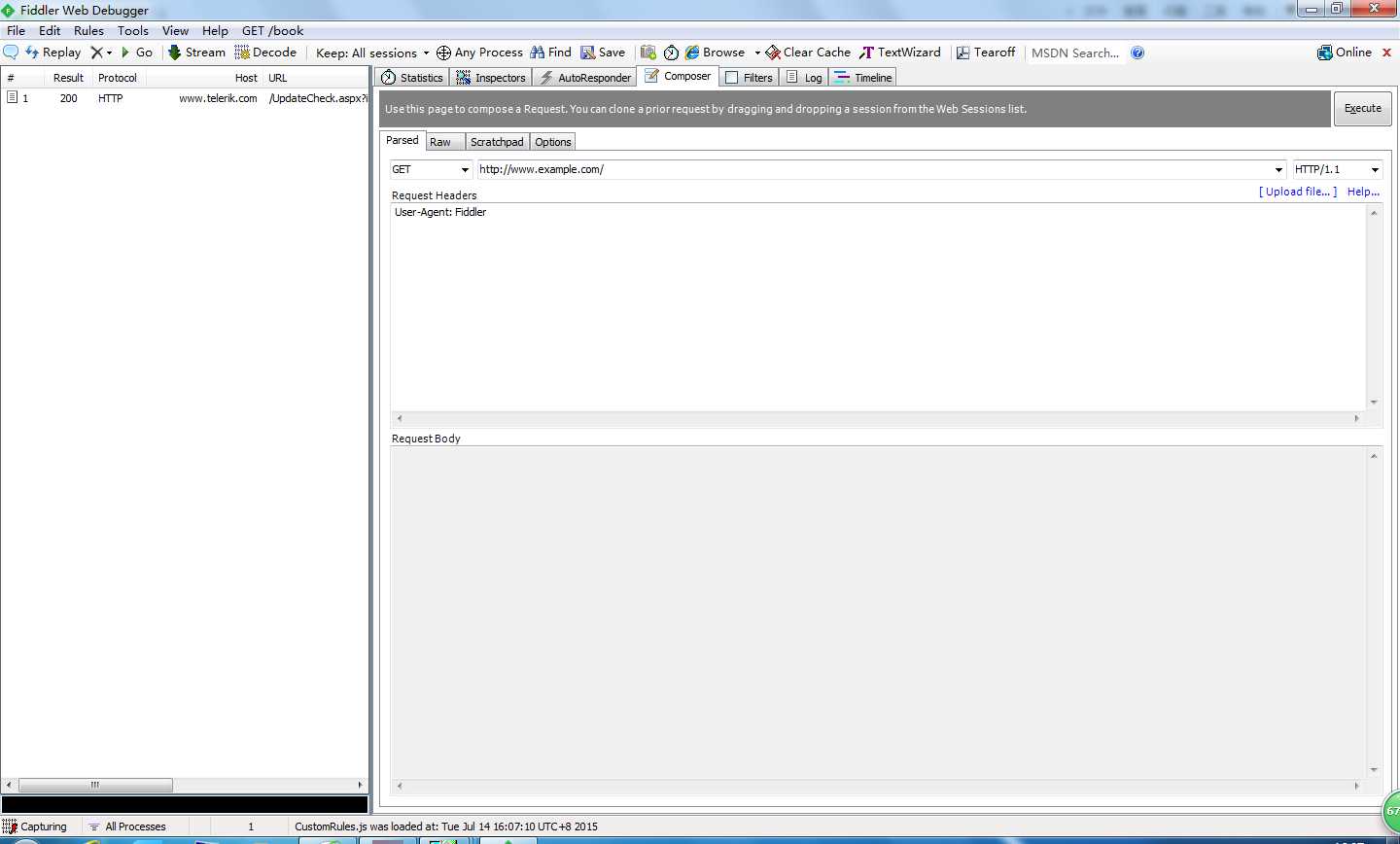
Task: Switch to the AutoResponder tab
Action: click(x=585, y=78)
